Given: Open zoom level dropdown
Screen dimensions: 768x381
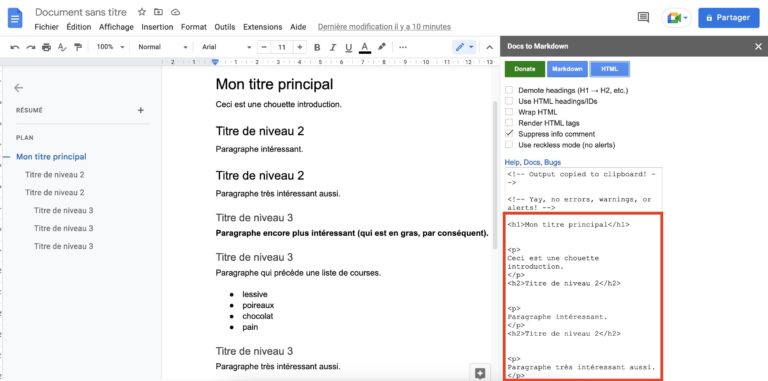Looking at the screenshot, I should (x=110, y=47).
